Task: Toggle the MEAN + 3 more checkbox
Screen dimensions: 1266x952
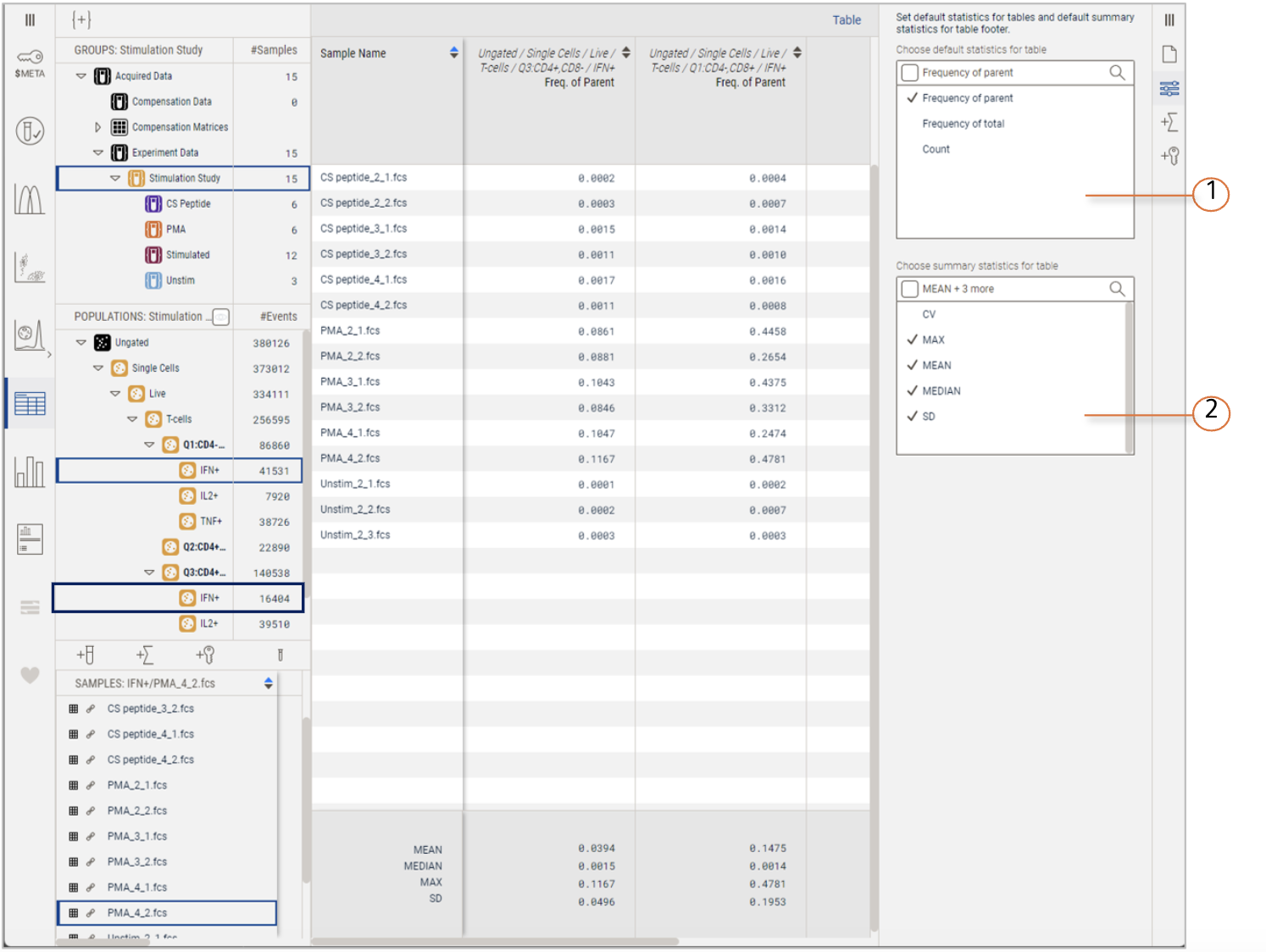Action: pos(910,289)
